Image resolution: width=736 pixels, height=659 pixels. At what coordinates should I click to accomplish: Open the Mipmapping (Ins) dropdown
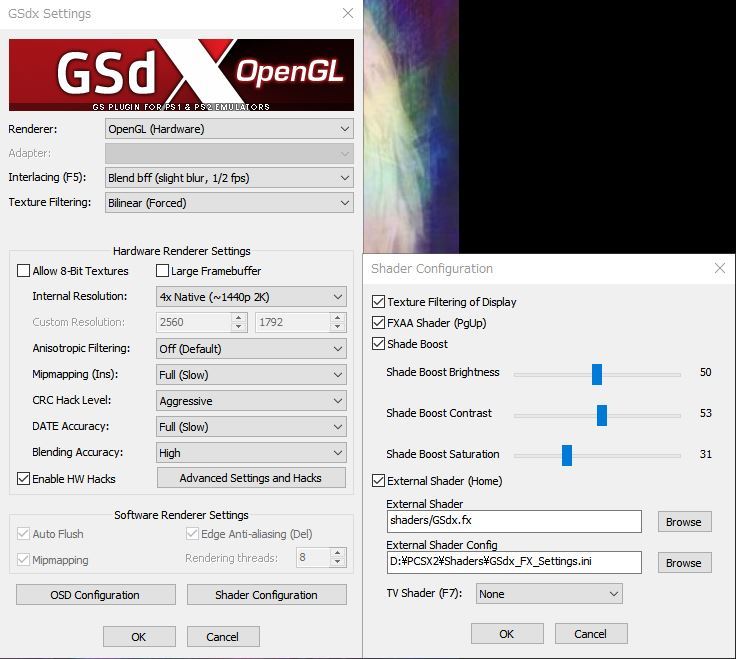click(251, 375)
